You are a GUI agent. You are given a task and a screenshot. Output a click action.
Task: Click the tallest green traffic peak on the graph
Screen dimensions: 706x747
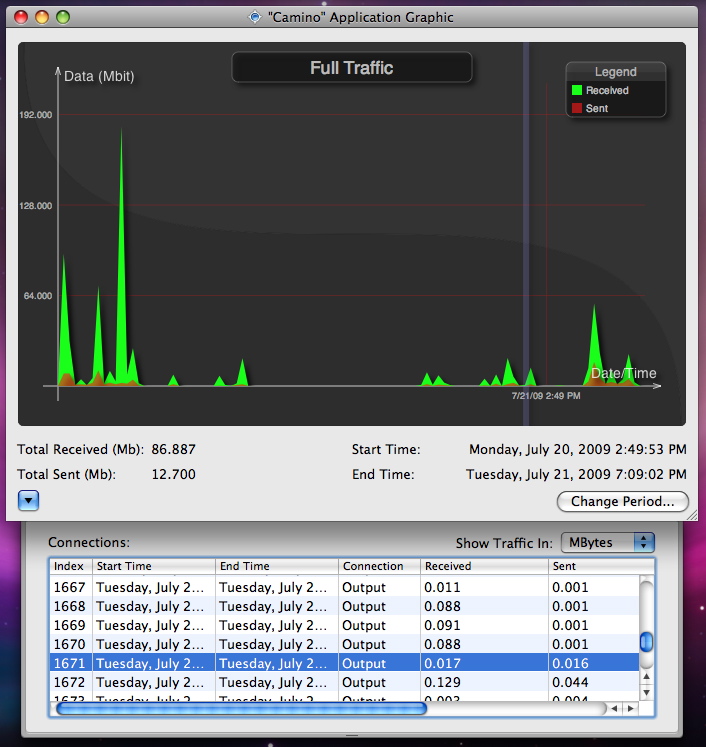121,257
